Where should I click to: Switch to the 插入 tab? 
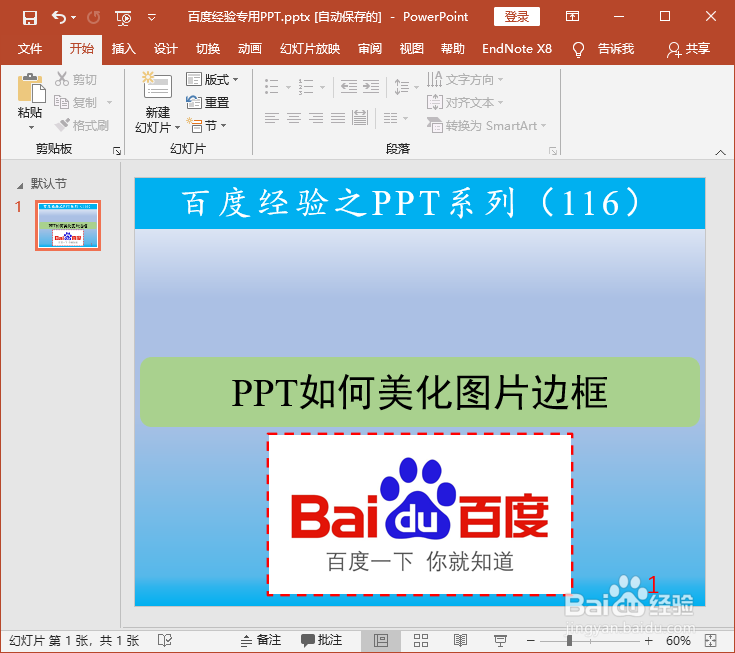pos(124,49)
